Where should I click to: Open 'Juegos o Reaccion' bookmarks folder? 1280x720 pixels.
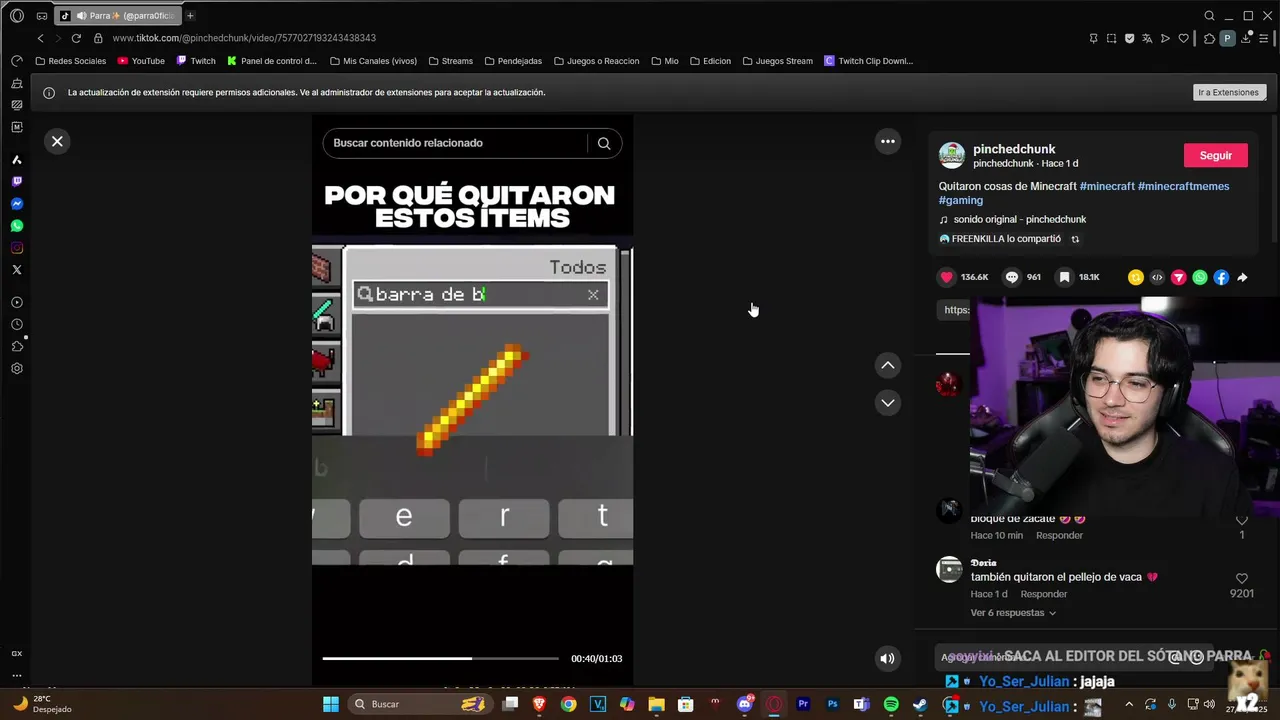[596, 61]
